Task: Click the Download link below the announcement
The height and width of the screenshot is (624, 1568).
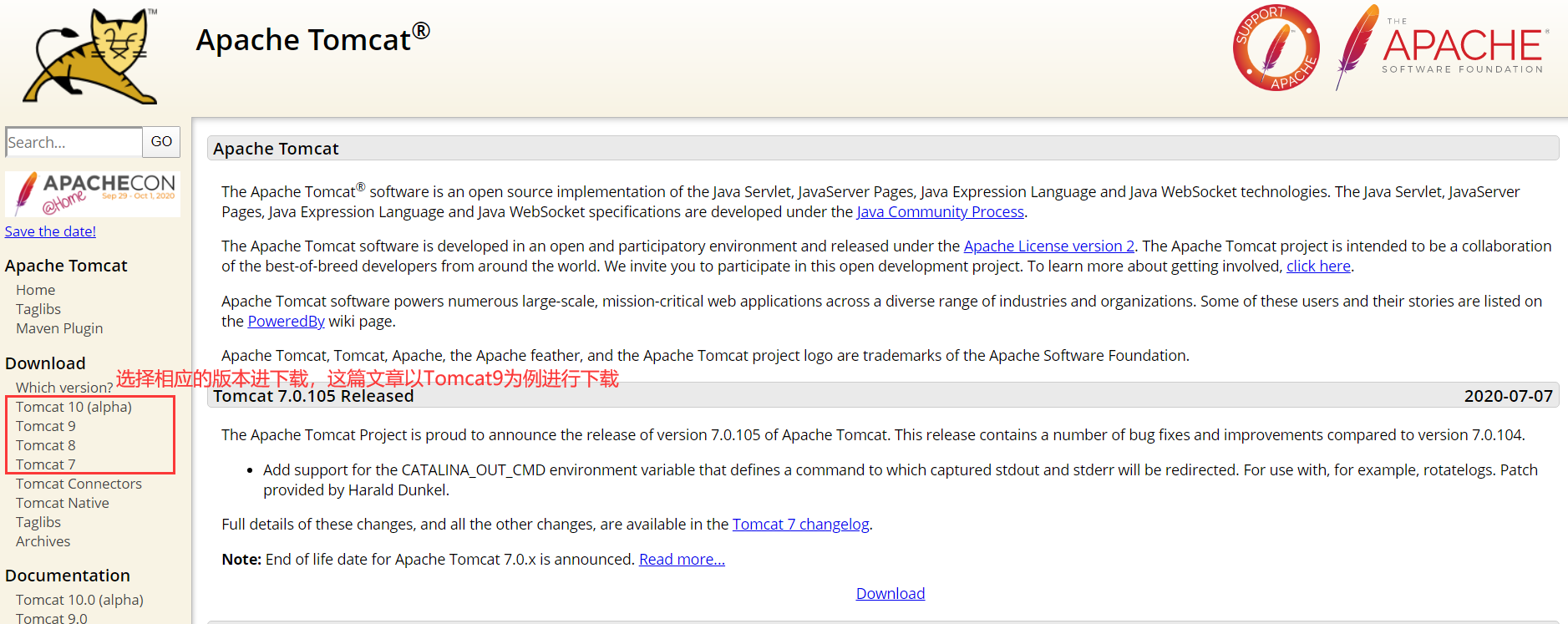Action: pos(891,594)
